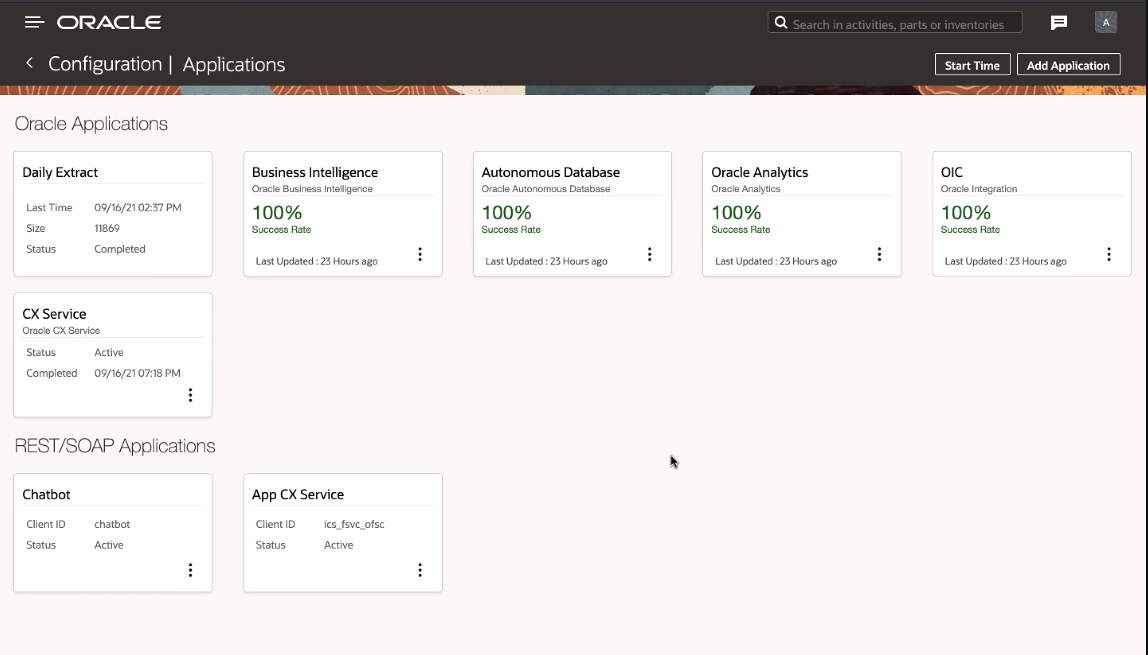Expand the OIC card actions menu

tap(1108, 254)
